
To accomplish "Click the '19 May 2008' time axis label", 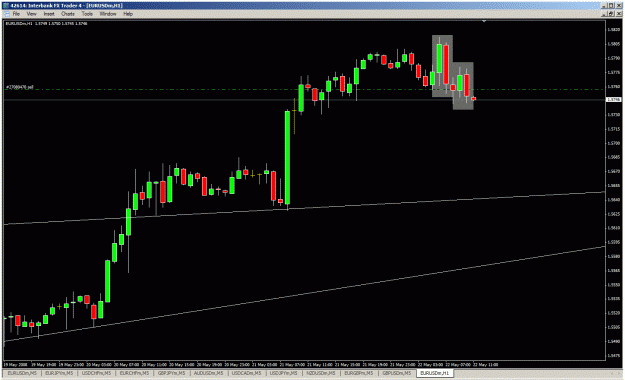I will coord(15,364).
